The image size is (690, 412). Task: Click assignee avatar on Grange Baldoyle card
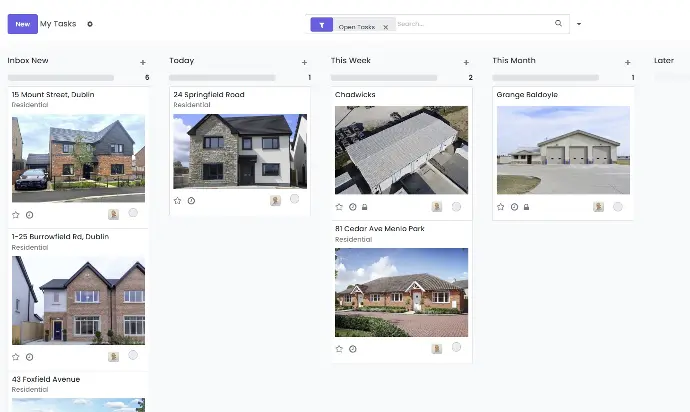click(598, 206)
